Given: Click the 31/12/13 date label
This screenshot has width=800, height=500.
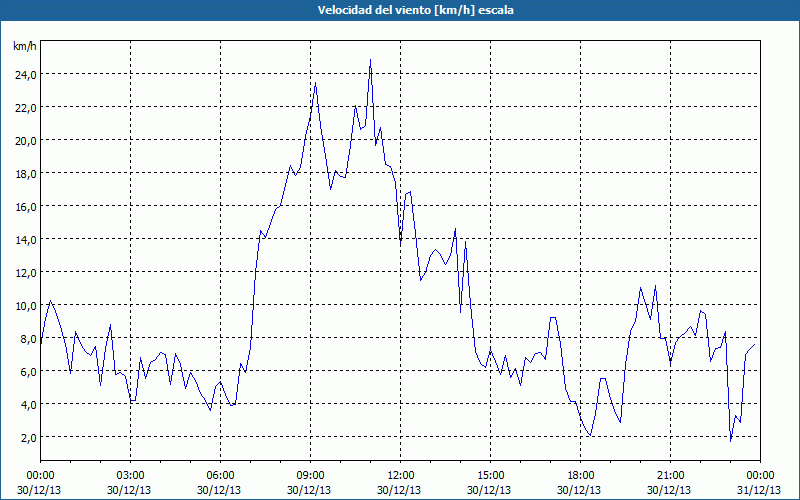Looking at the screenshot, I should click(759, 490).
